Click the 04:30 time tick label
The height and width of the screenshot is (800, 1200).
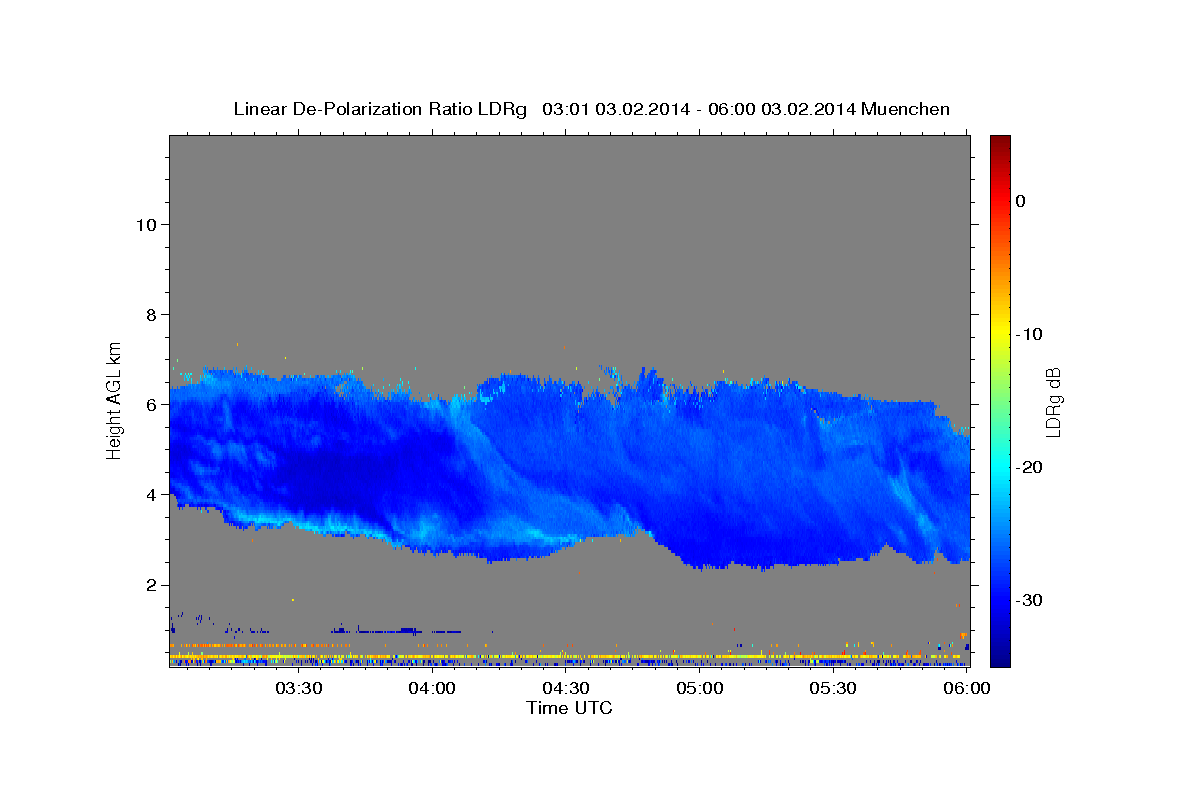point(566,688)
